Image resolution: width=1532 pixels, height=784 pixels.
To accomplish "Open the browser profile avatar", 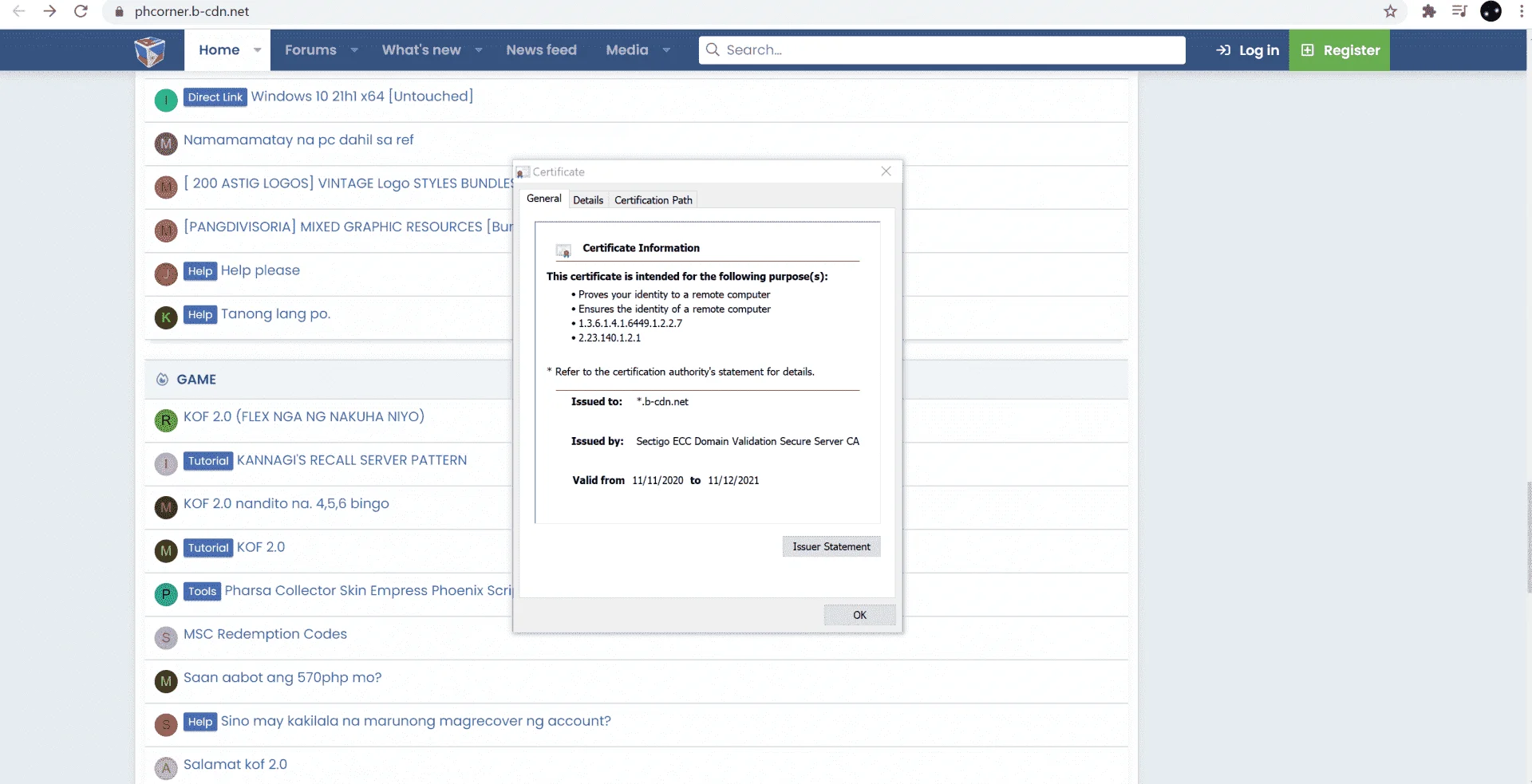I will 1491,11.
